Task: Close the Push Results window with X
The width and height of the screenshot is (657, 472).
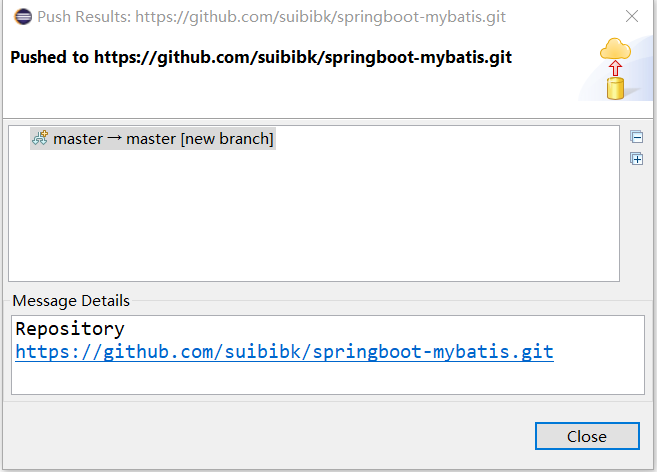Action: pyautogui.click(x=631, y=16)
